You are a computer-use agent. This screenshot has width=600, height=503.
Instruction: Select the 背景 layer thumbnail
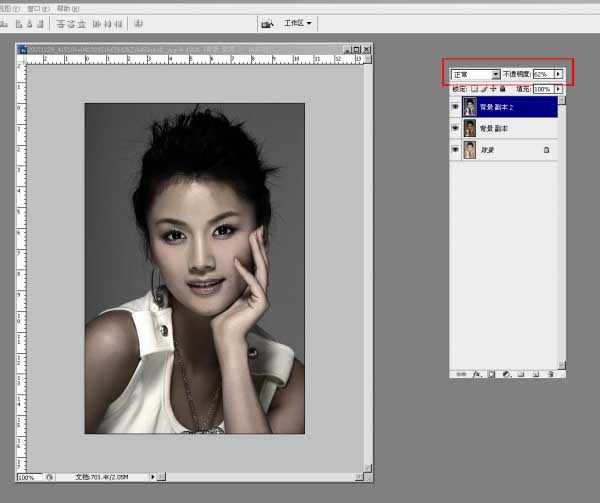470,150
